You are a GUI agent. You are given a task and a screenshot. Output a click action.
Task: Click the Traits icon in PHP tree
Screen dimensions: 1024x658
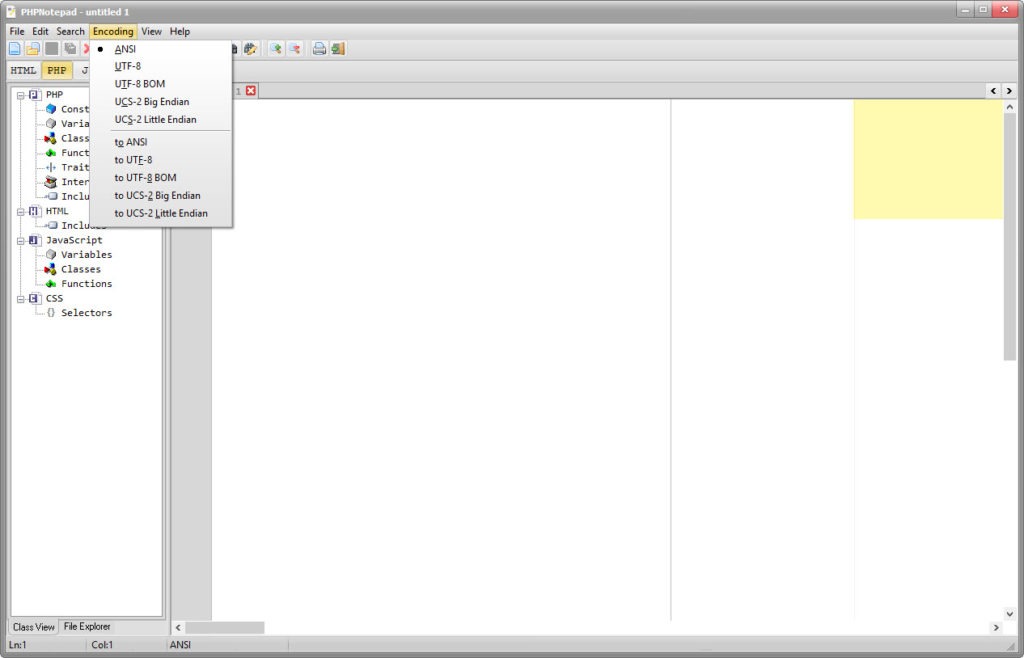click(x=51, y=167)
